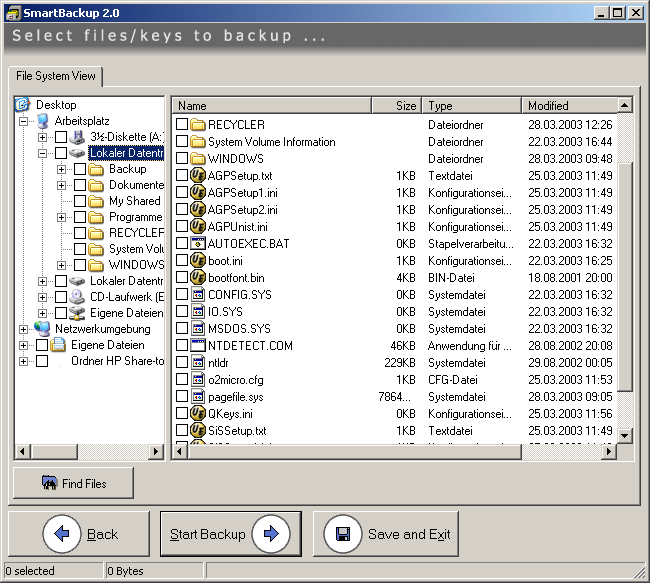Image resolution: width=650 pixels, height=583 pixels.
Task: Click the 3½-Diskette floppy drive icon
Action: (x=77, y=137)
